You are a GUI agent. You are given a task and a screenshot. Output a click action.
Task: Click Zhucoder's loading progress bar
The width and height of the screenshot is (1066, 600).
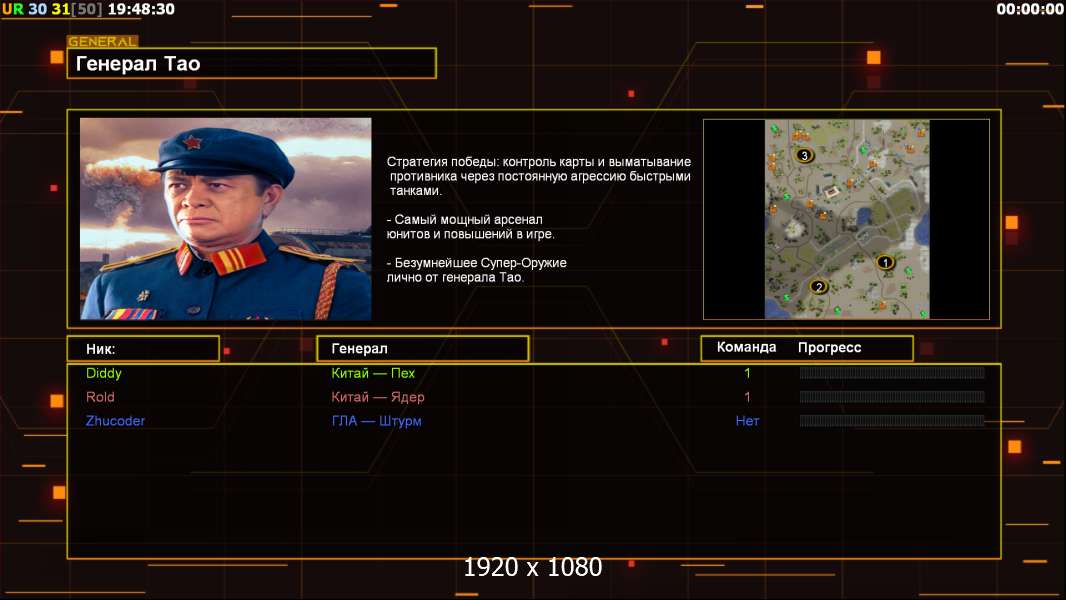click(892, 421)
